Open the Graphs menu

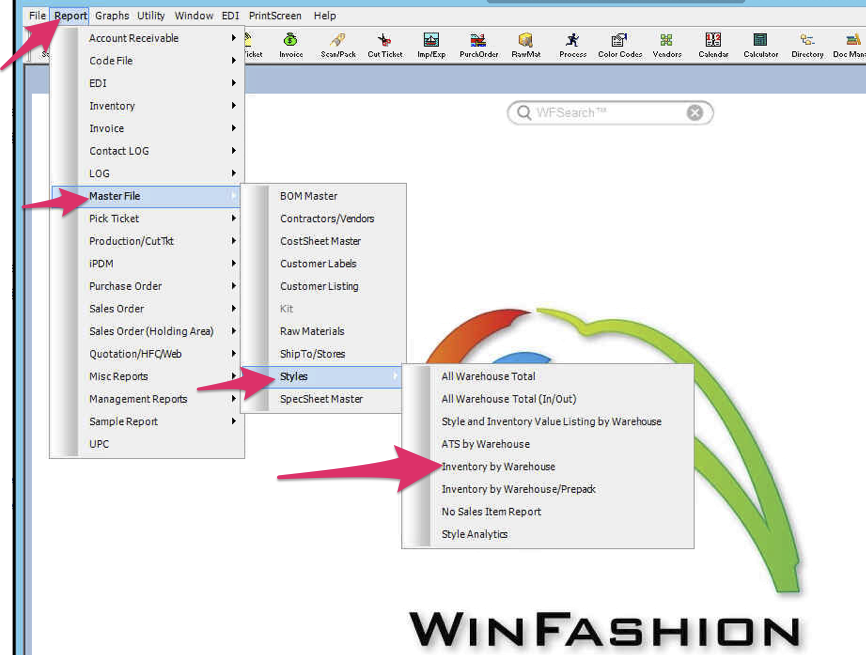112,15
